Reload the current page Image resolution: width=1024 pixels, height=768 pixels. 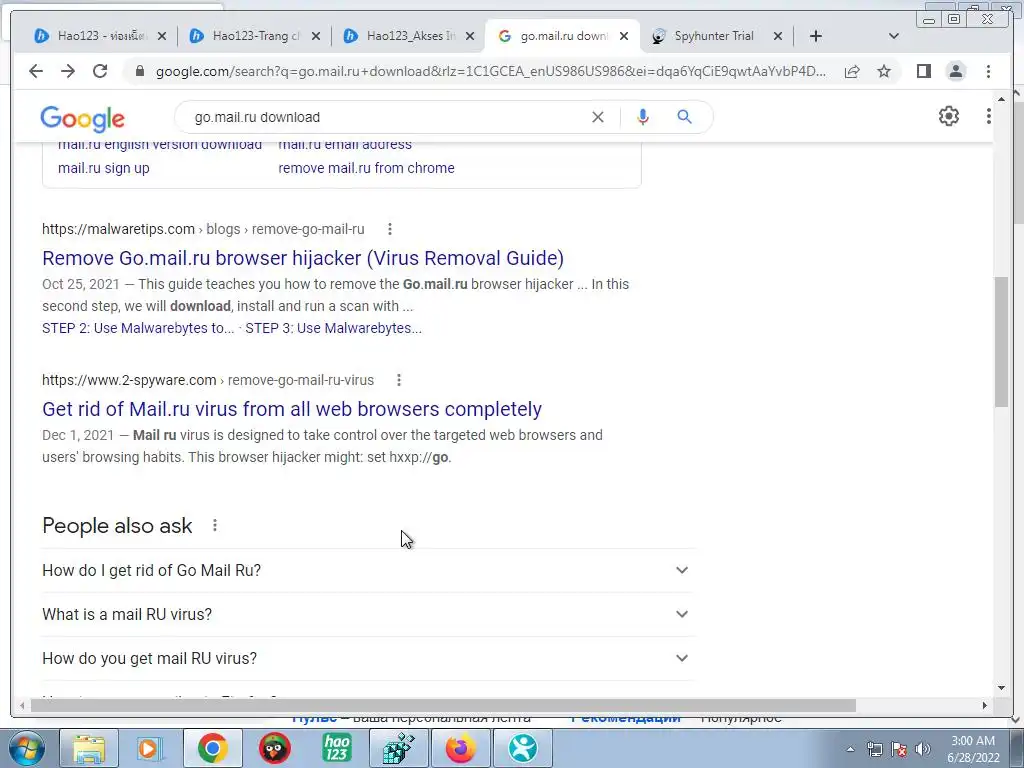pyautogui.click(x=100, y=71)
